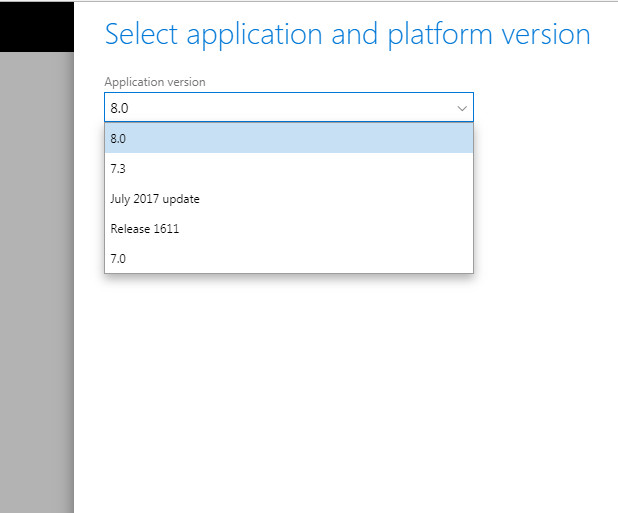This screenshot has height=513, width=618.
Task: Choose the 7.0 entry at the list bottom
Action: pos(288,259)
